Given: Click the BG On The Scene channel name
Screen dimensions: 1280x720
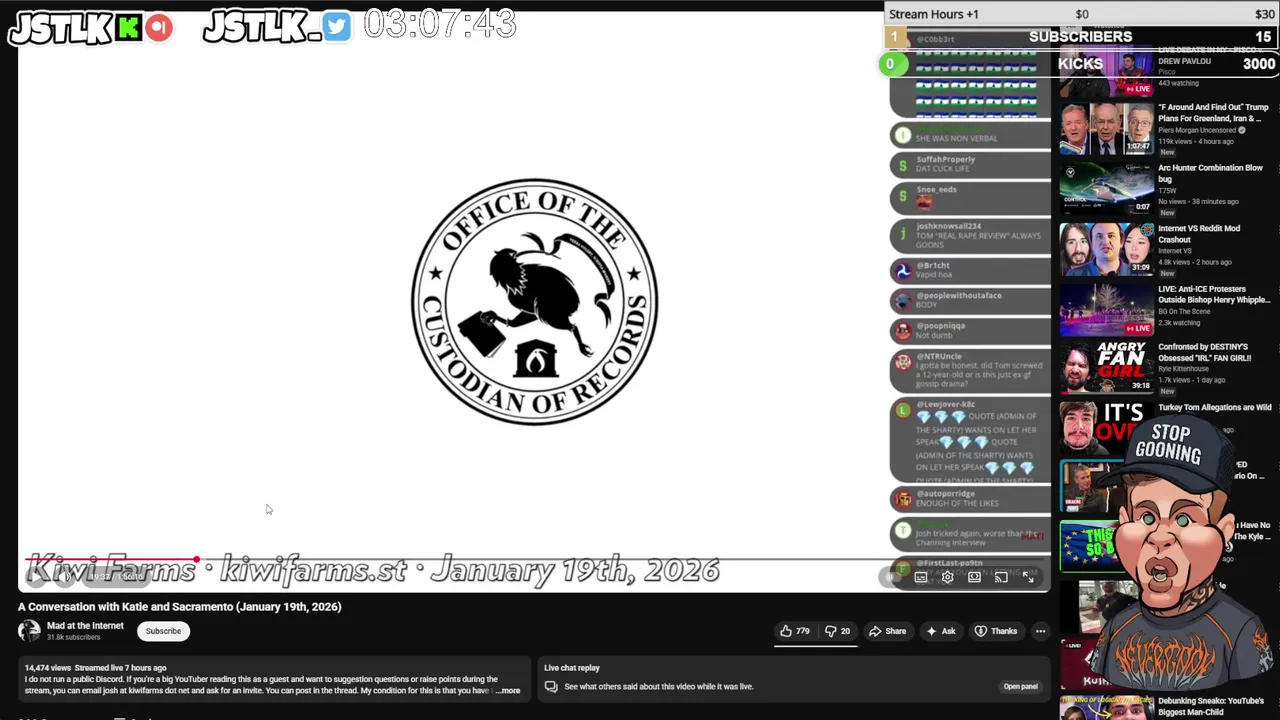Looking at the screenshot, I should coord(1185,313).
